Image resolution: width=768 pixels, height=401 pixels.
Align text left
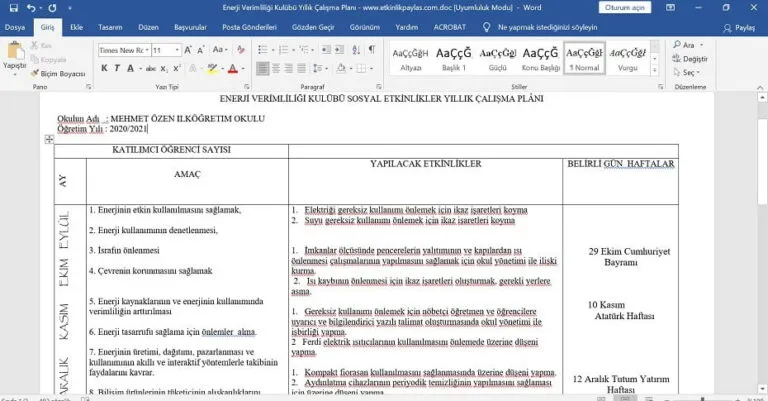[x=263, y=69]
